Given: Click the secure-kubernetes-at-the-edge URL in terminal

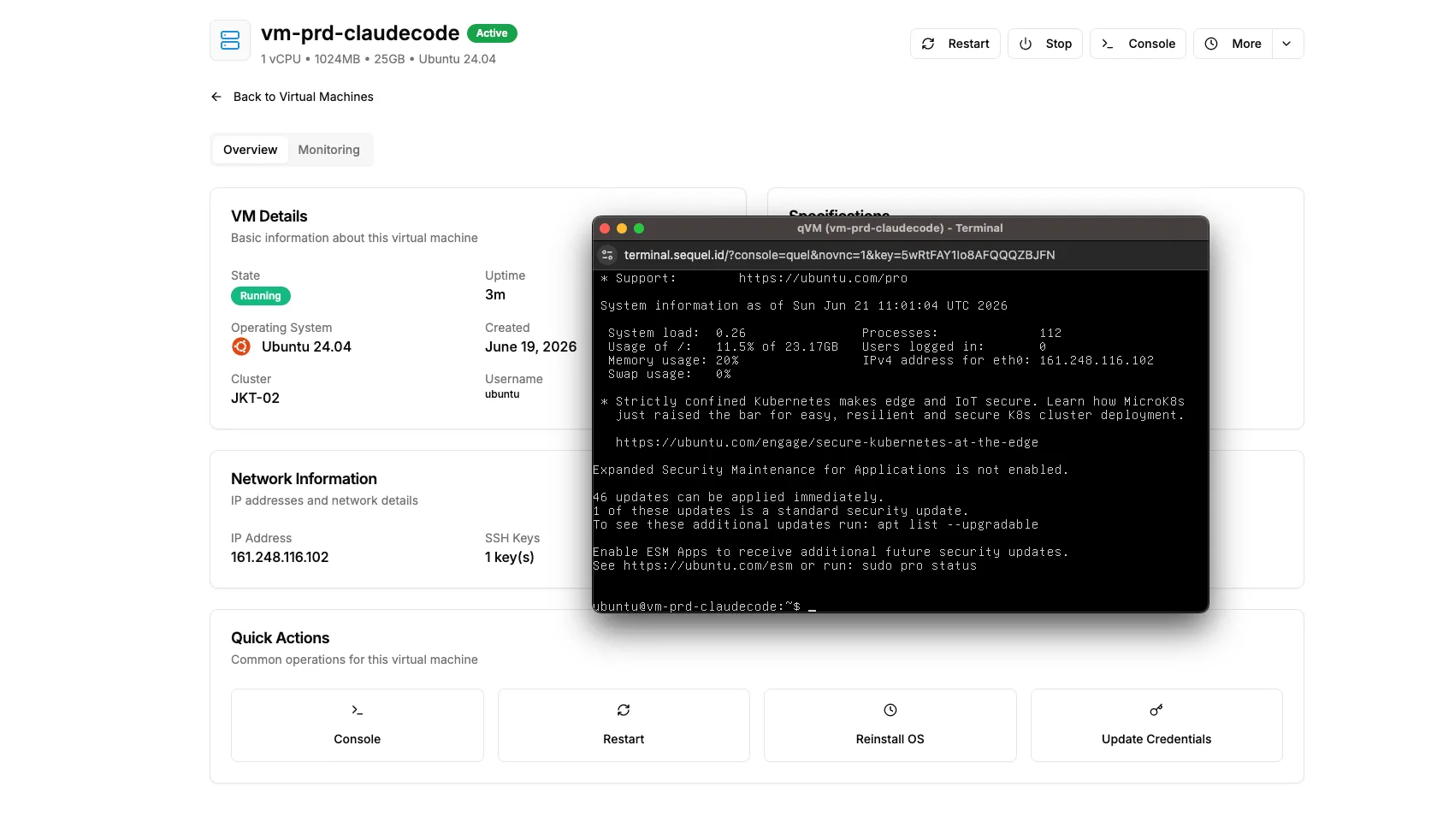Looking at the screenshot, I should pos(826,442).
